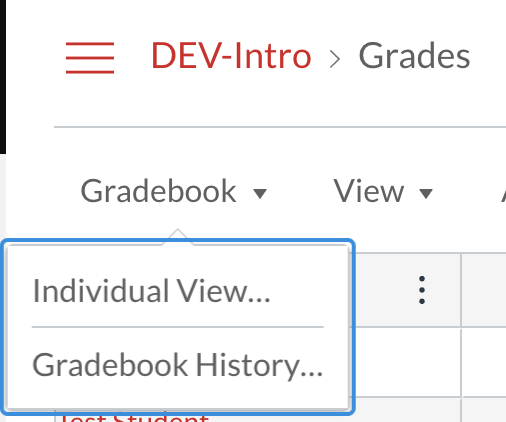Click the caret tip atop the Gradebook popup
506x422 pixels.
[178, 237]
